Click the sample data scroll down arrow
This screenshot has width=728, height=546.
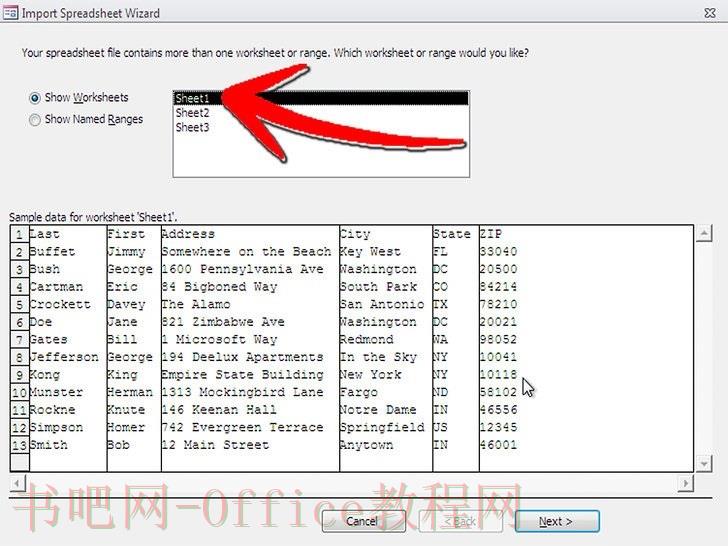pyautogui.click(x=704, y=463)
